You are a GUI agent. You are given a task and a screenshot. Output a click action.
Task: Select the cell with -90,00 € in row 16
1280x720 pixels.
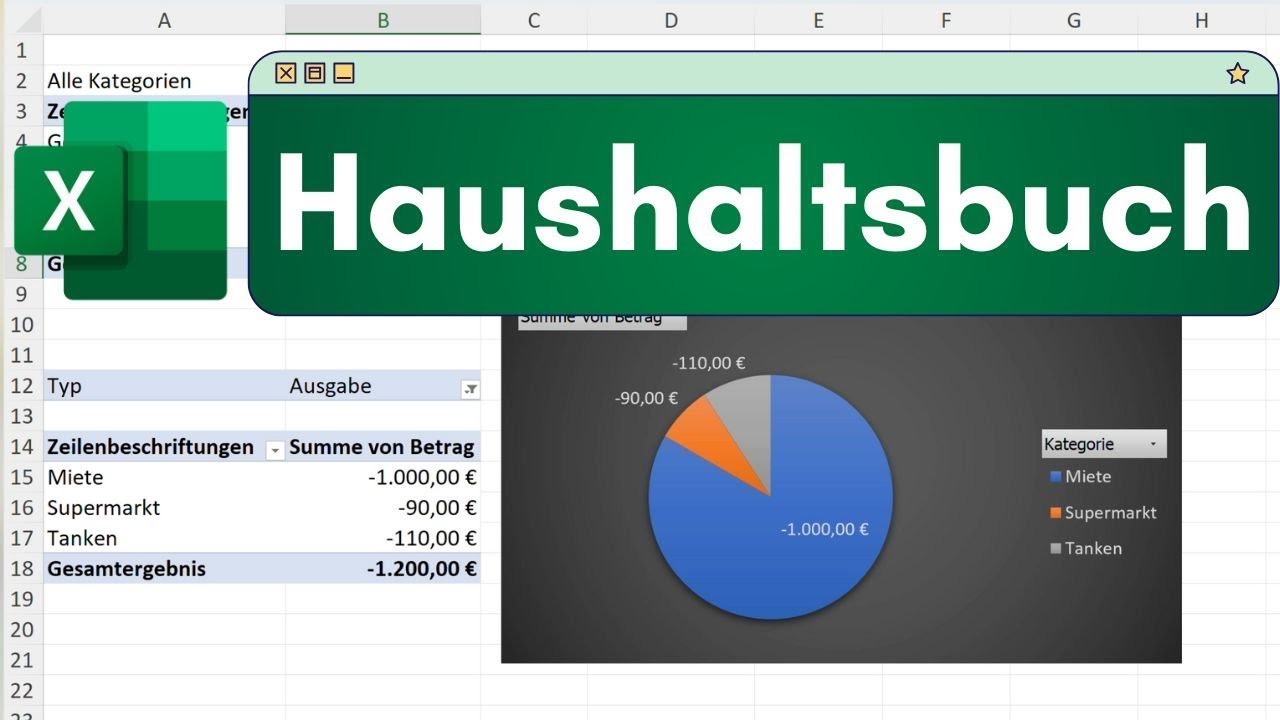click(383, 508)
